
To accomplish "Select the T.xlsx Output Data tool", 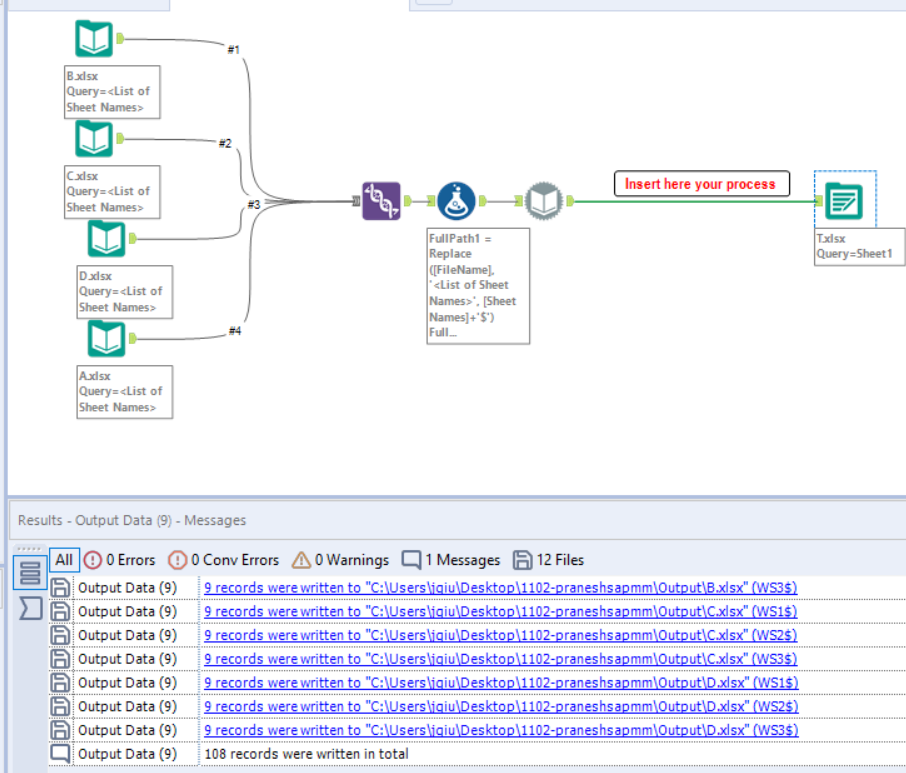I will [844, 201].
